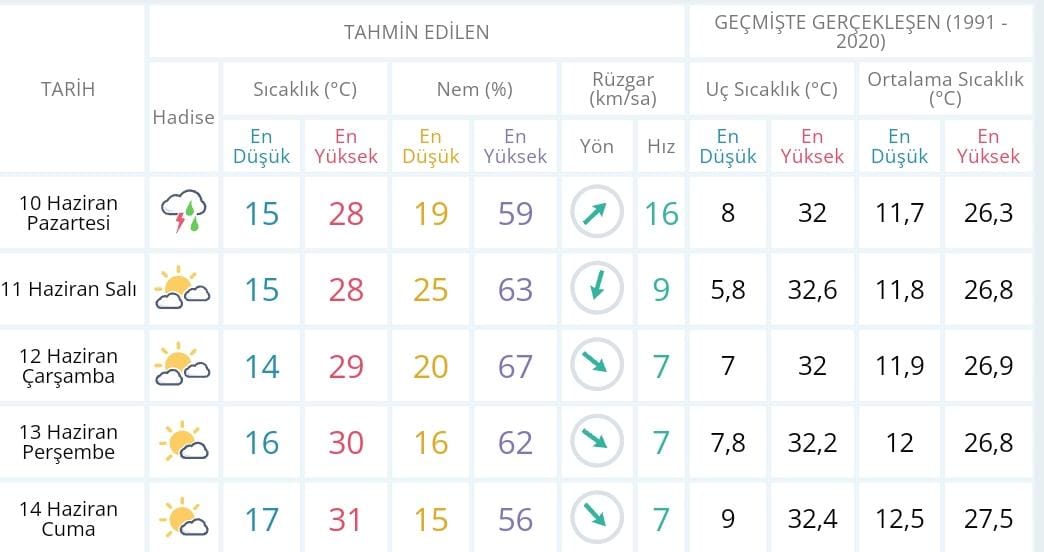Select the 10 Haziran Pazartesi date cell

click(x=68, y=212)
